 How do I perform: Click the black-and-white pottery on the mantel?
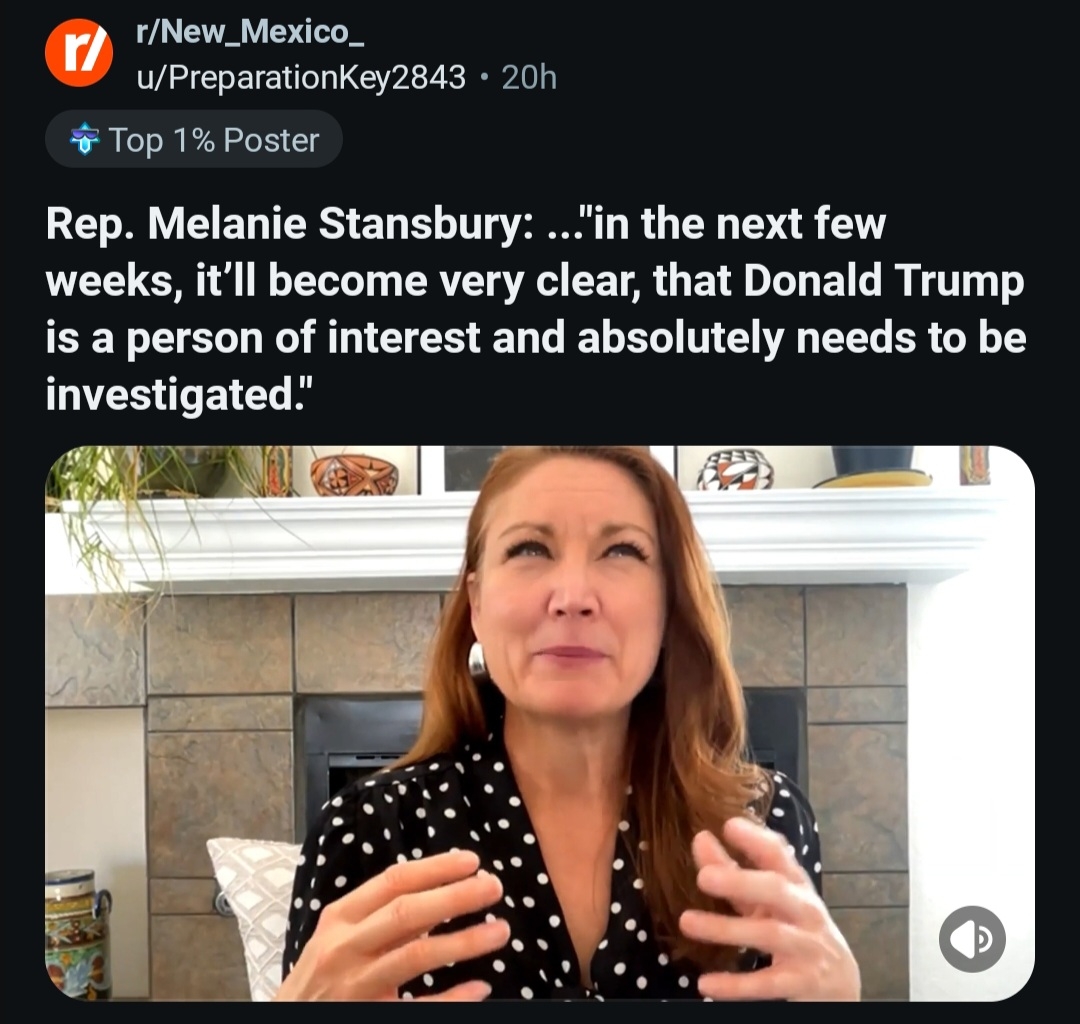tap(734, 469)
